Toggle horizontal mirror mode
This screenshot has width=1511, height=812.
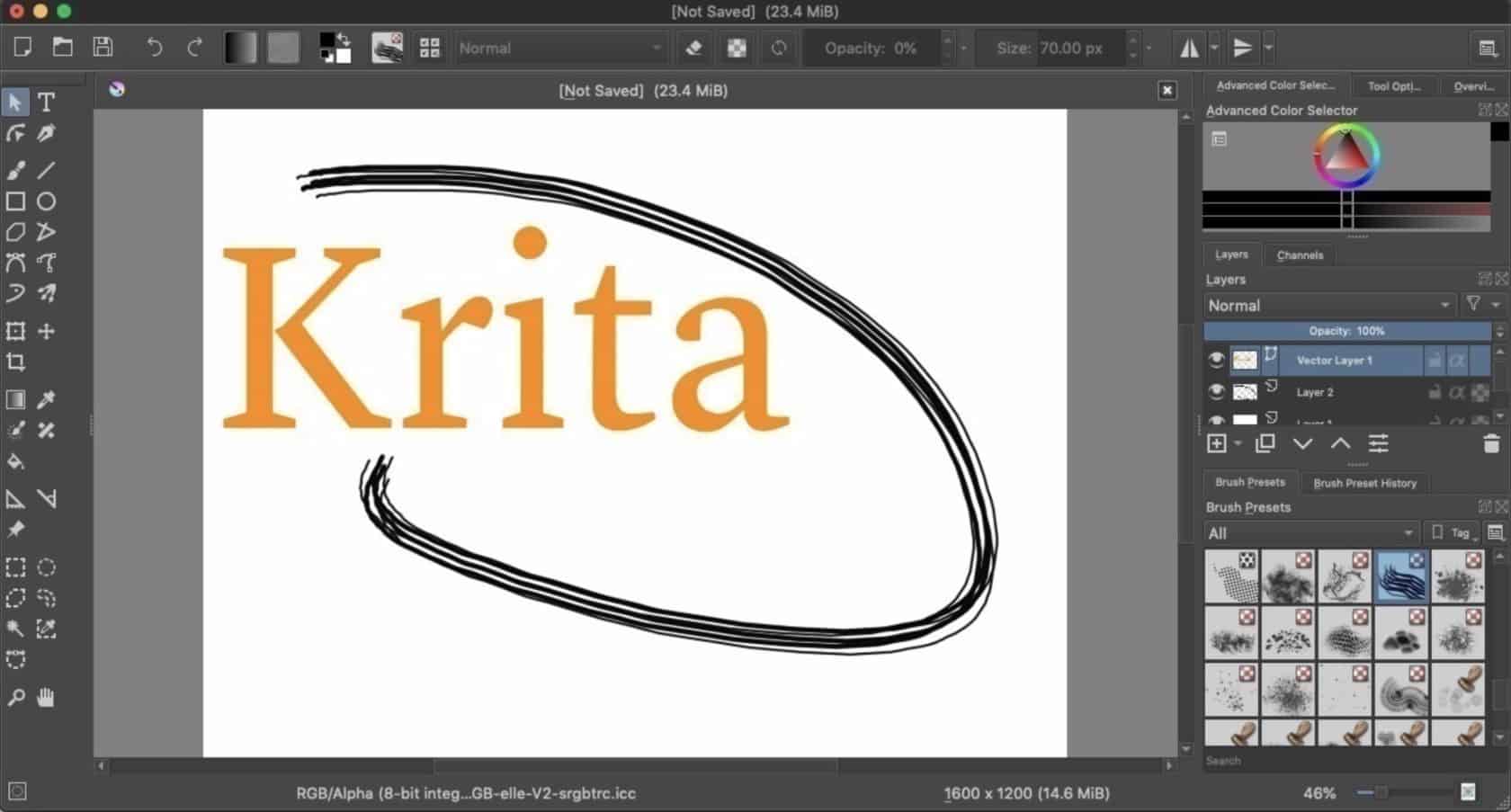click(x=1189, y=48)
